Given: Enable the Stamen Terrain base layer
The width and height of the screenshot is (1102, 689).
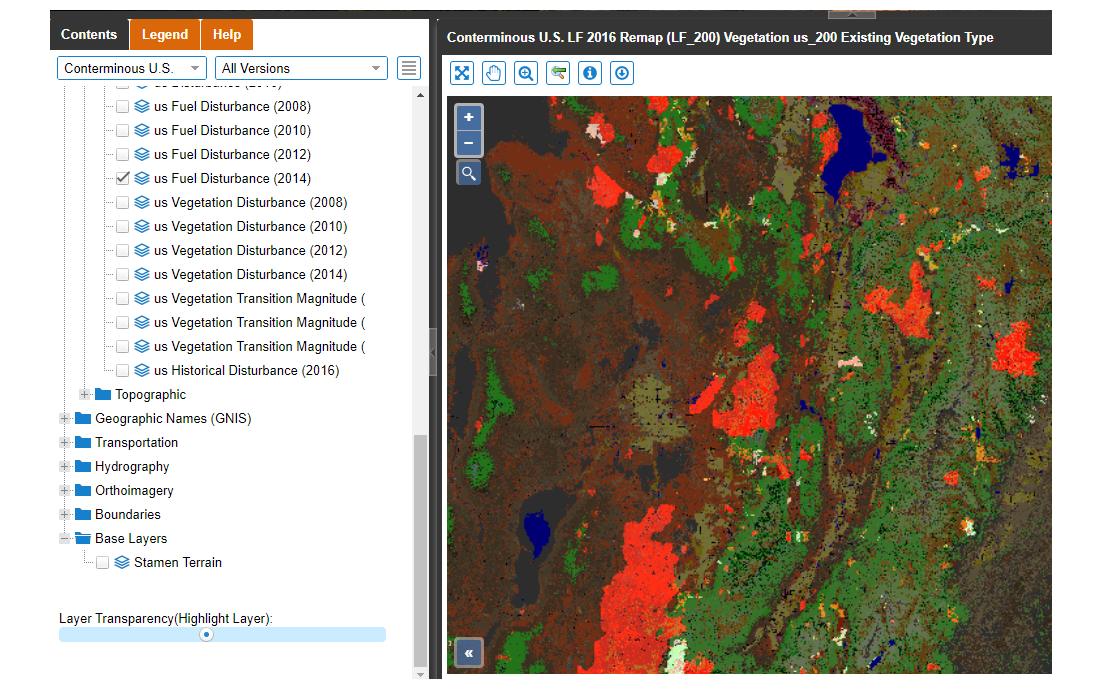Looking at the screenshot, I should (x=102, y=562).
